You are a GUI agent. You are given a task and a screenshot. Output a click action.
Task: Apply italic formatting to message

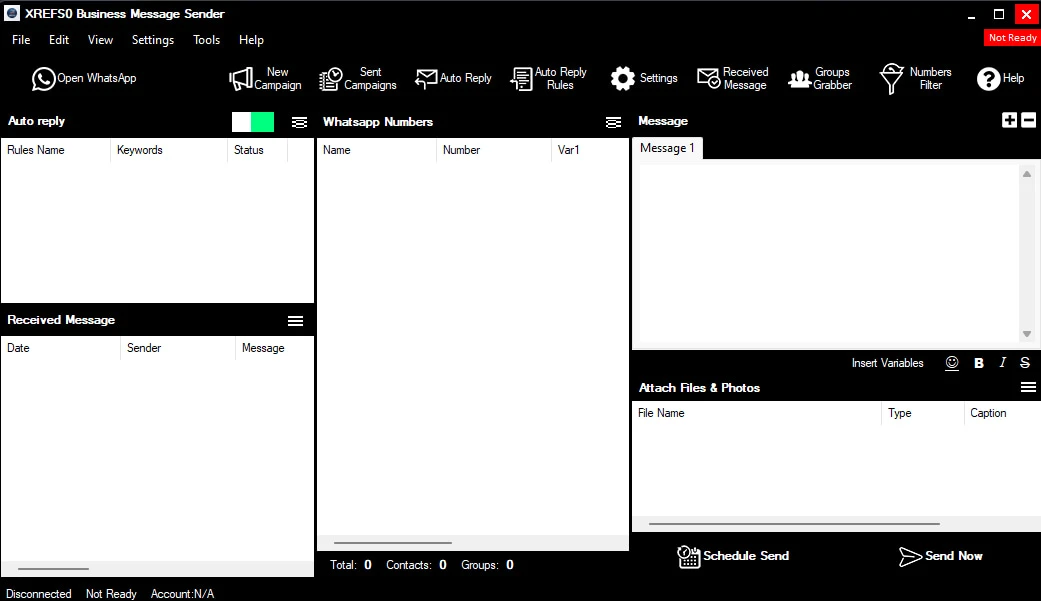coord(1002,363)
